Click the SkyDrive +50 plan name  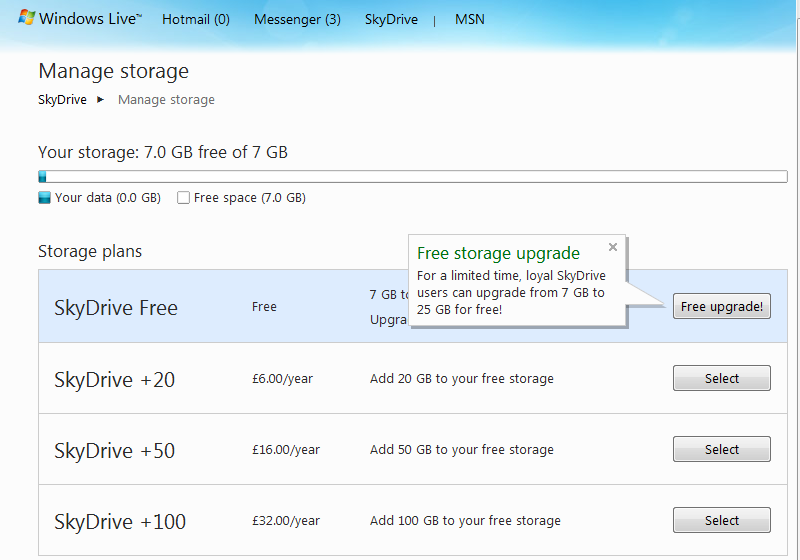(x=114, y=451)
